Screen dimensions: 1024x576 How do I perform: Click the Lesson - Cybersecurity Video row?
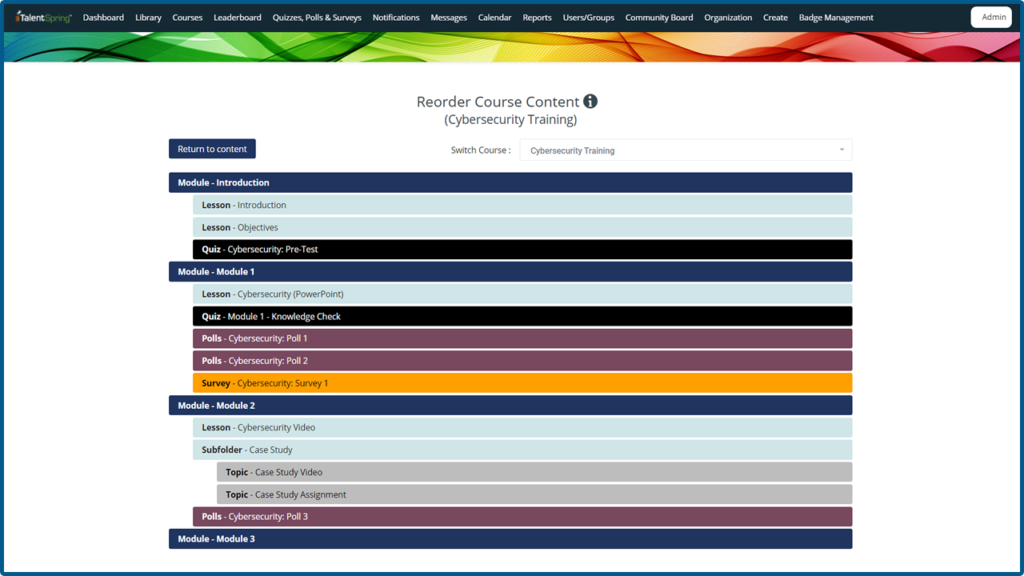522,428
